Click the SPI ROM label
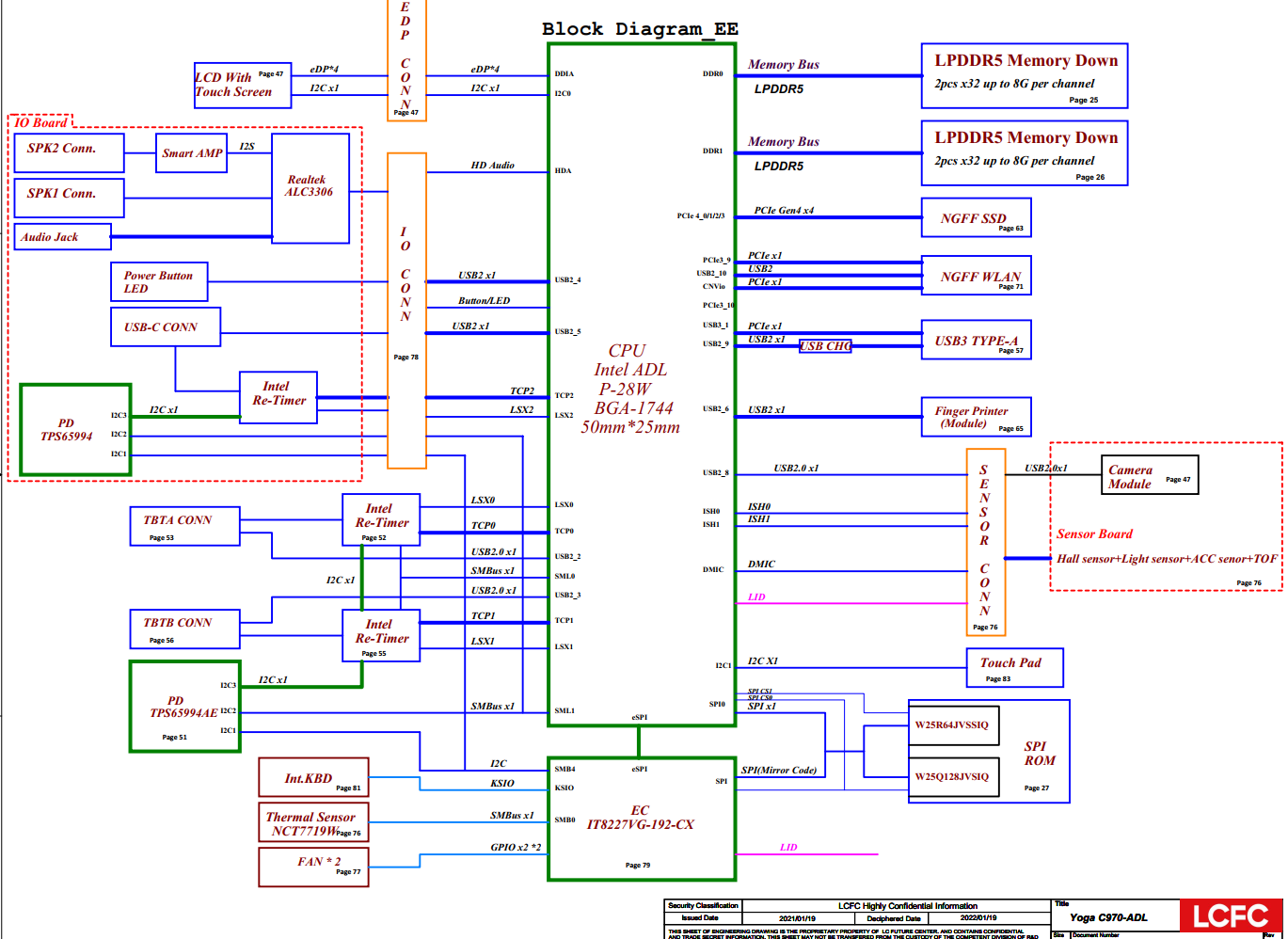 click(1040, 754)
